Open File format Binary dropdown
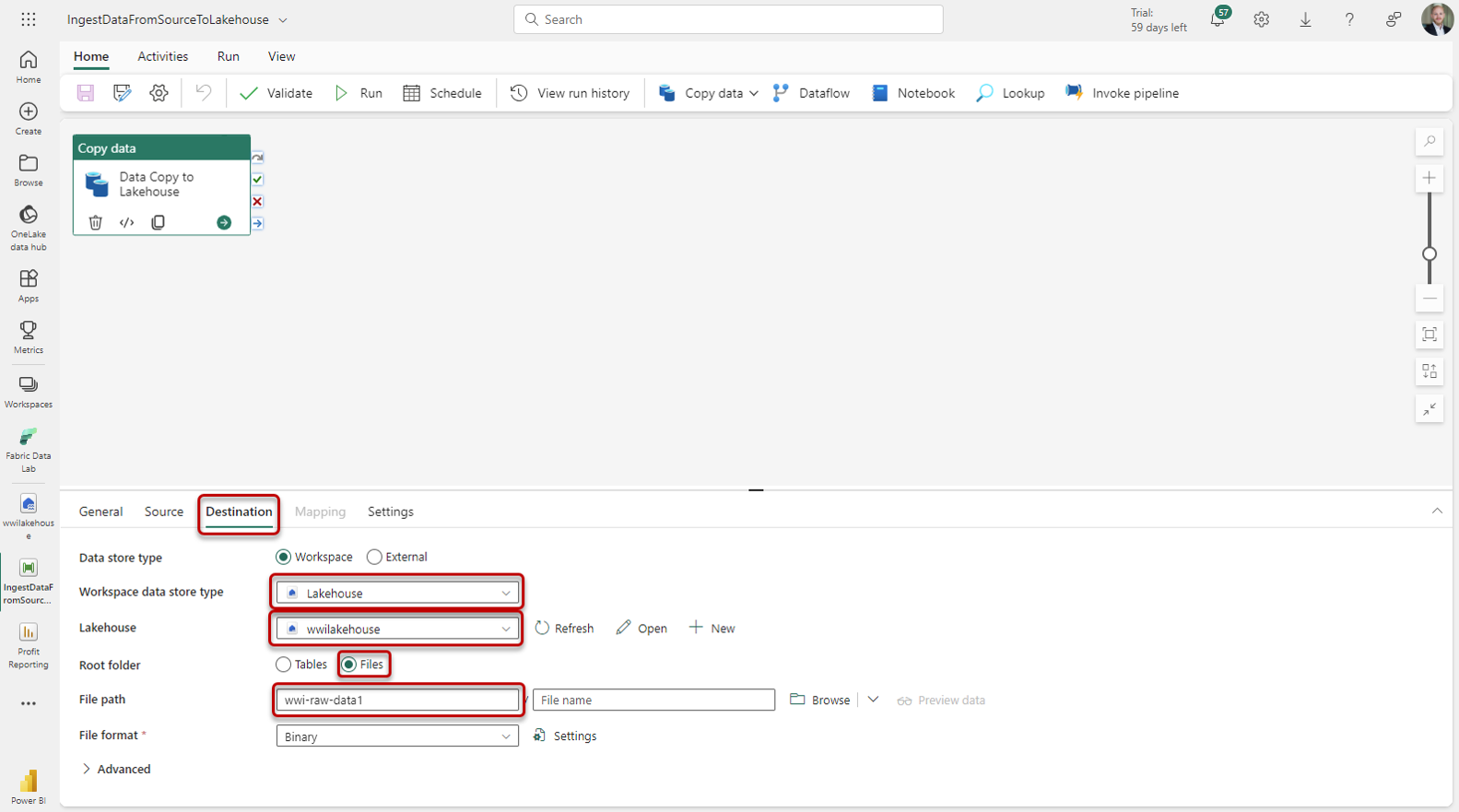 point(397,736)
